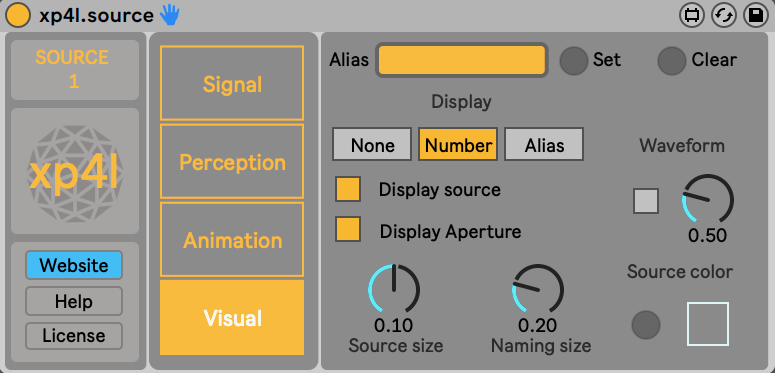Click the round Source color button
775x373 pixels.
(646, 325)
